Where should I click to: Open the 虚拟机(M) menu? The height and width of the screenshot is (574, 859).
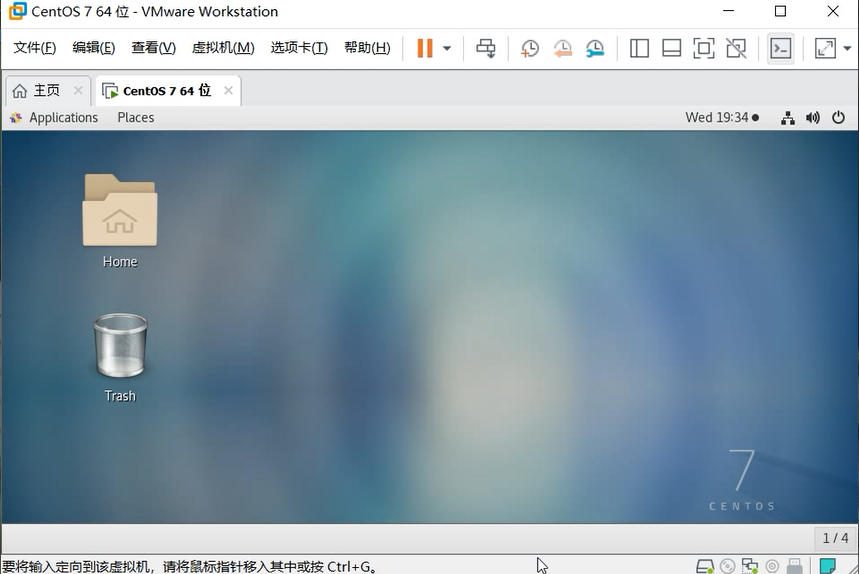223,48
